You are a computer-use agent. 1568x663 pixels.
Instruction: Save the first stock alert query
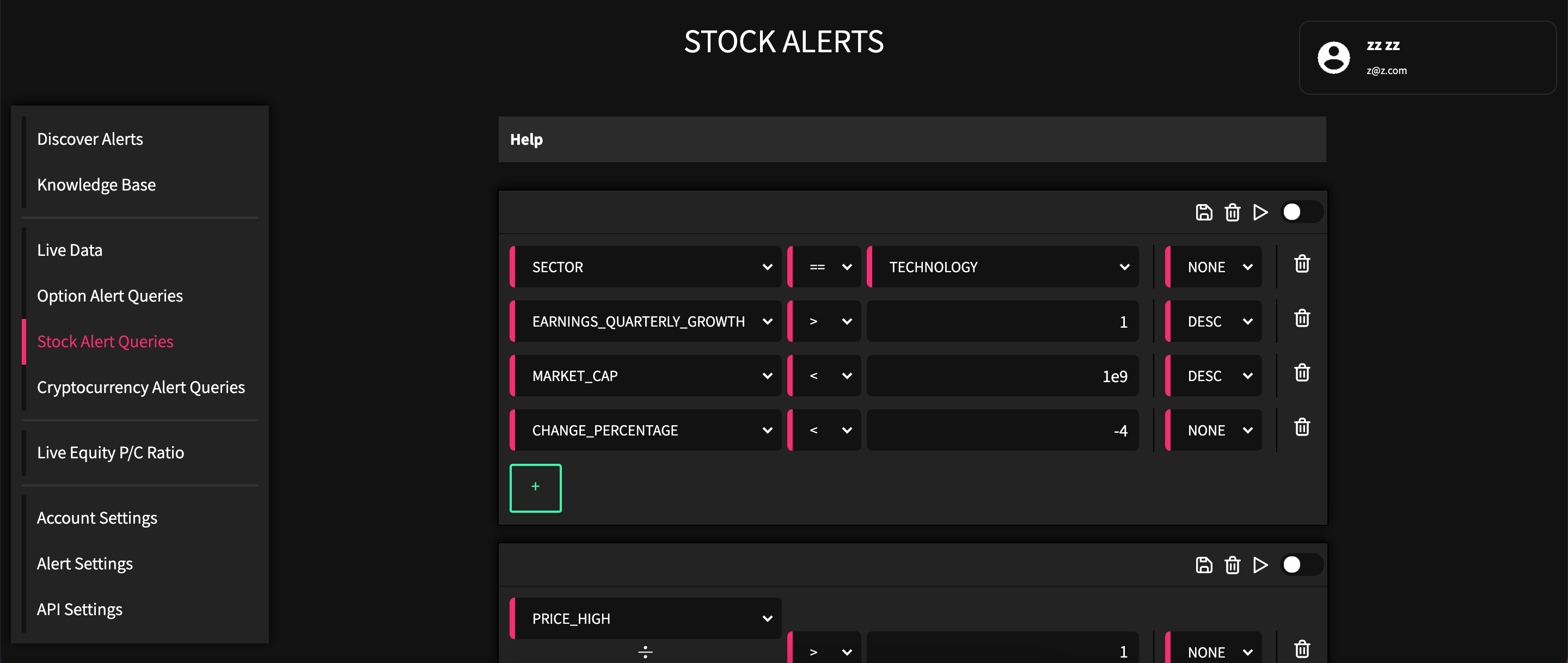[x=1203, y=212]
